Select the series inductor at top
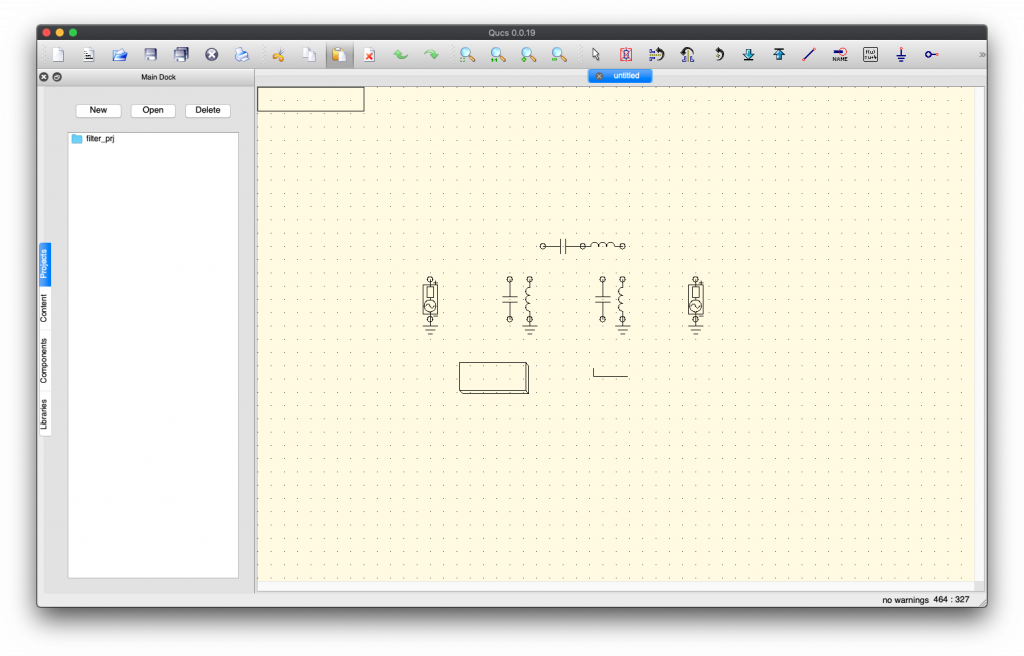The image size is (1024, 656). click(x=603, y=246)
